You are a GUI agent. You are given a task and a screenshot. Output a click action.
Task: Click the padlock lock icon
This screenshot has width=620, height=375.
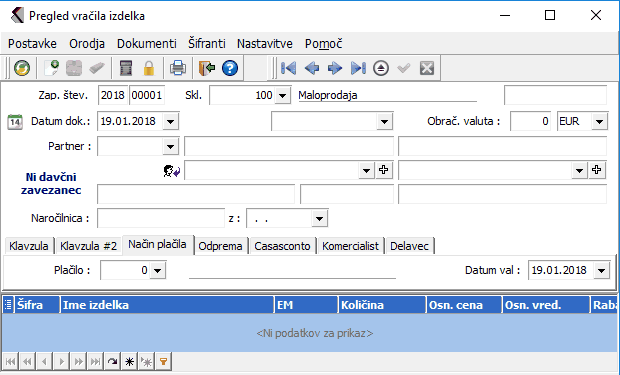click(x=149, y=68)
